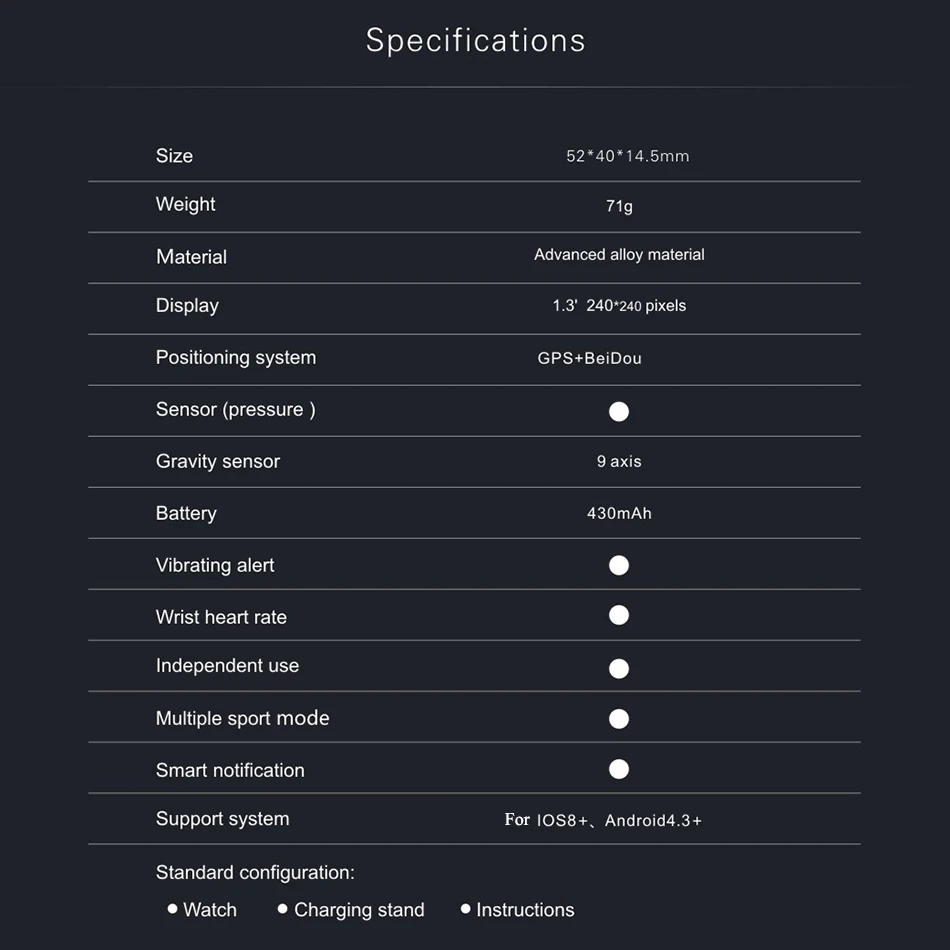The image size is (950, 950).
Task: Click the Specifications heading
Action: [475, 40]
